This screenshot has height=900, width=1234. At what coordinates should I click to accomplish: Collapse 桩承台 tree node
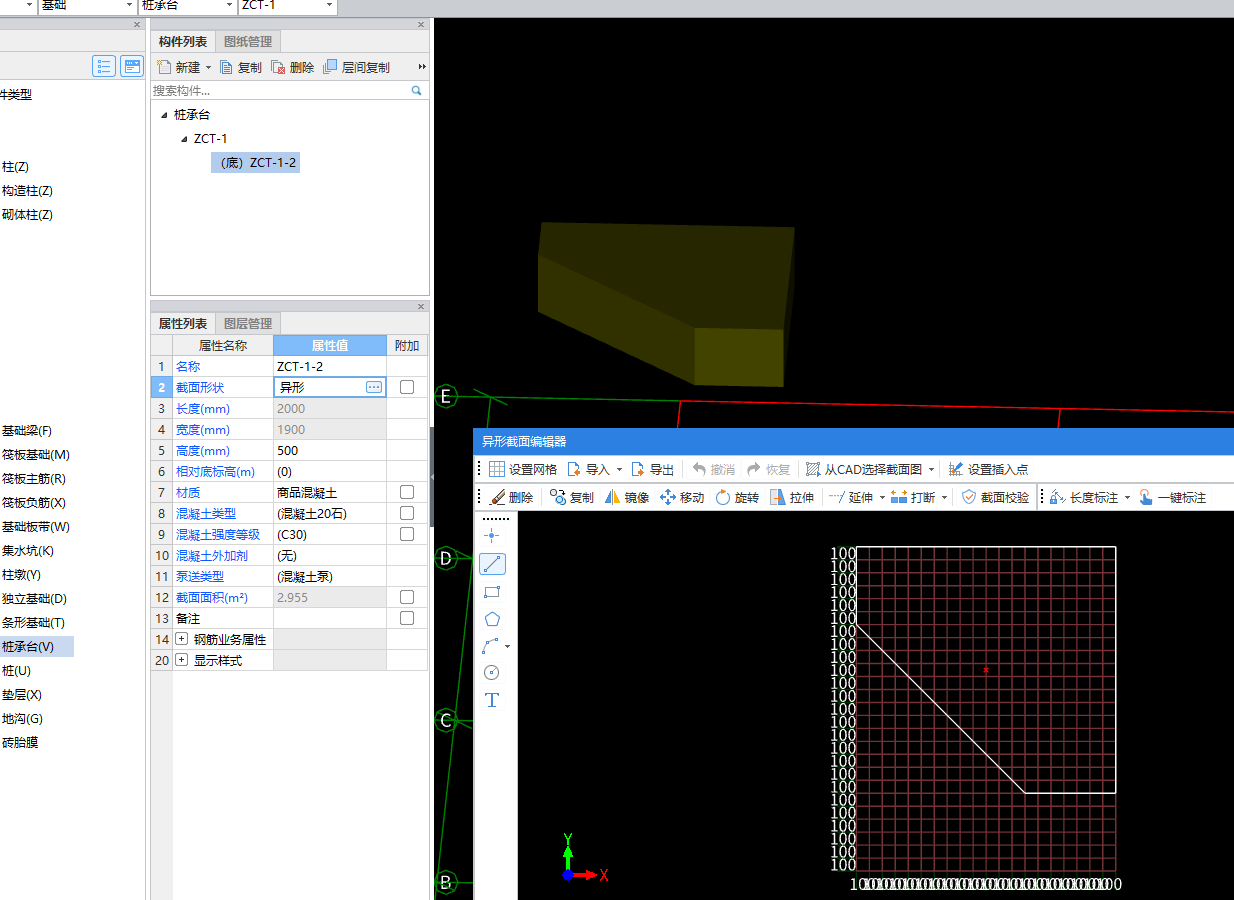point(164,115)
